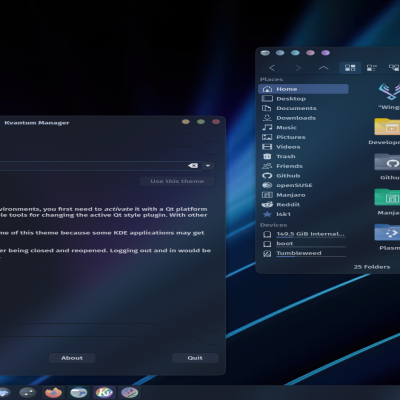Click the Devices section header
The image size is (400, 400).
pos(273,225)
